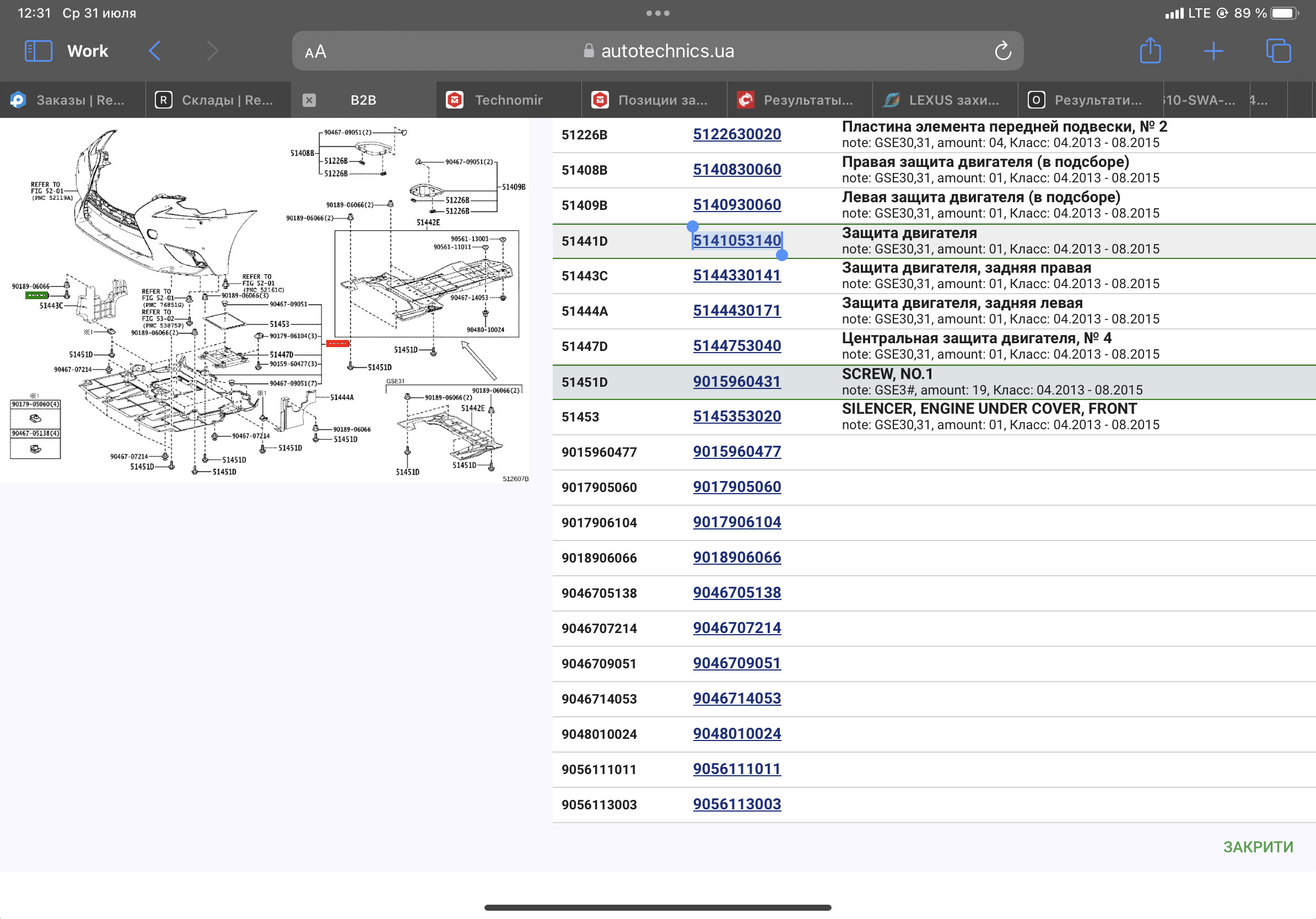Open the parts diagram image
1316x919 pixels.
tap(265, 301)
